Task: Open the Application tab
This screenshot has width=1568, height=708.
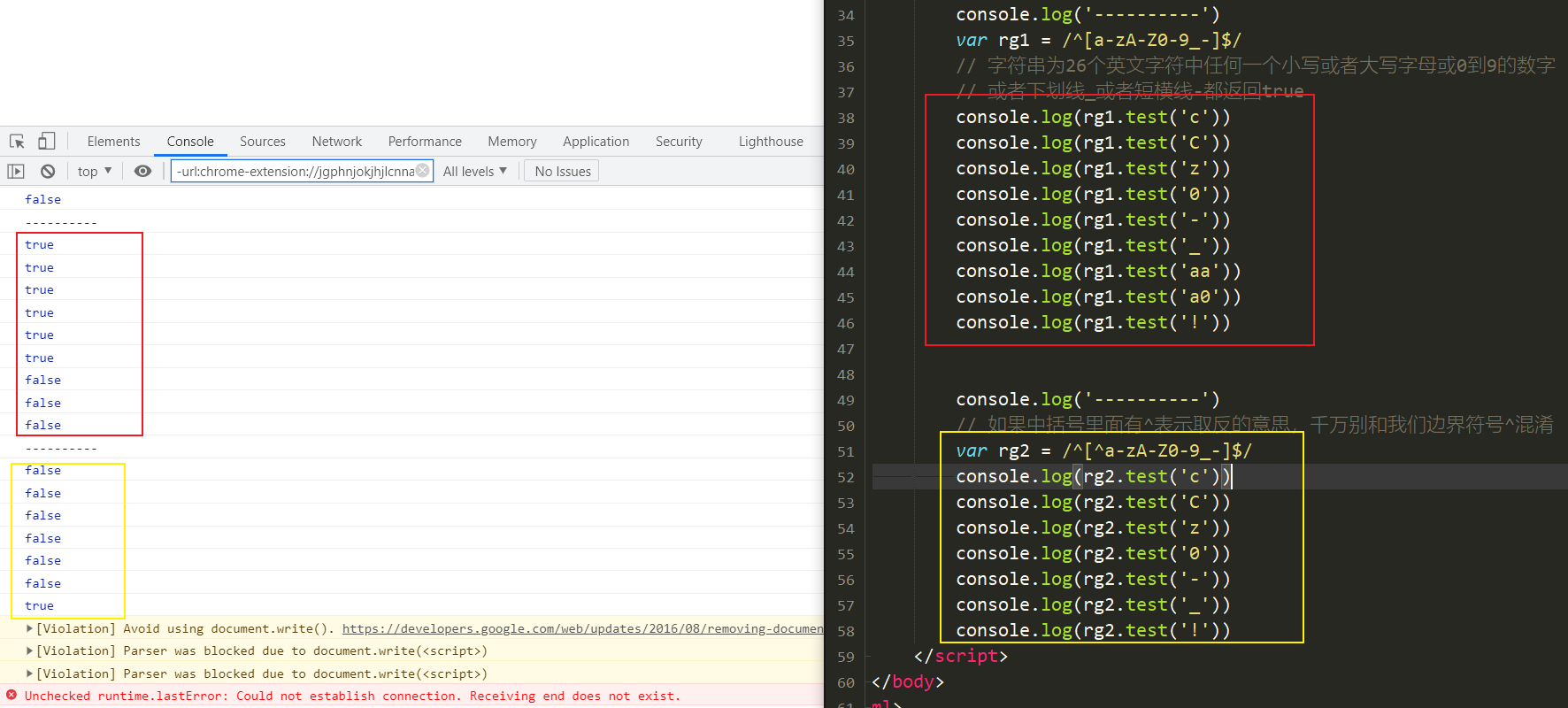Action: tap(596, 142)
